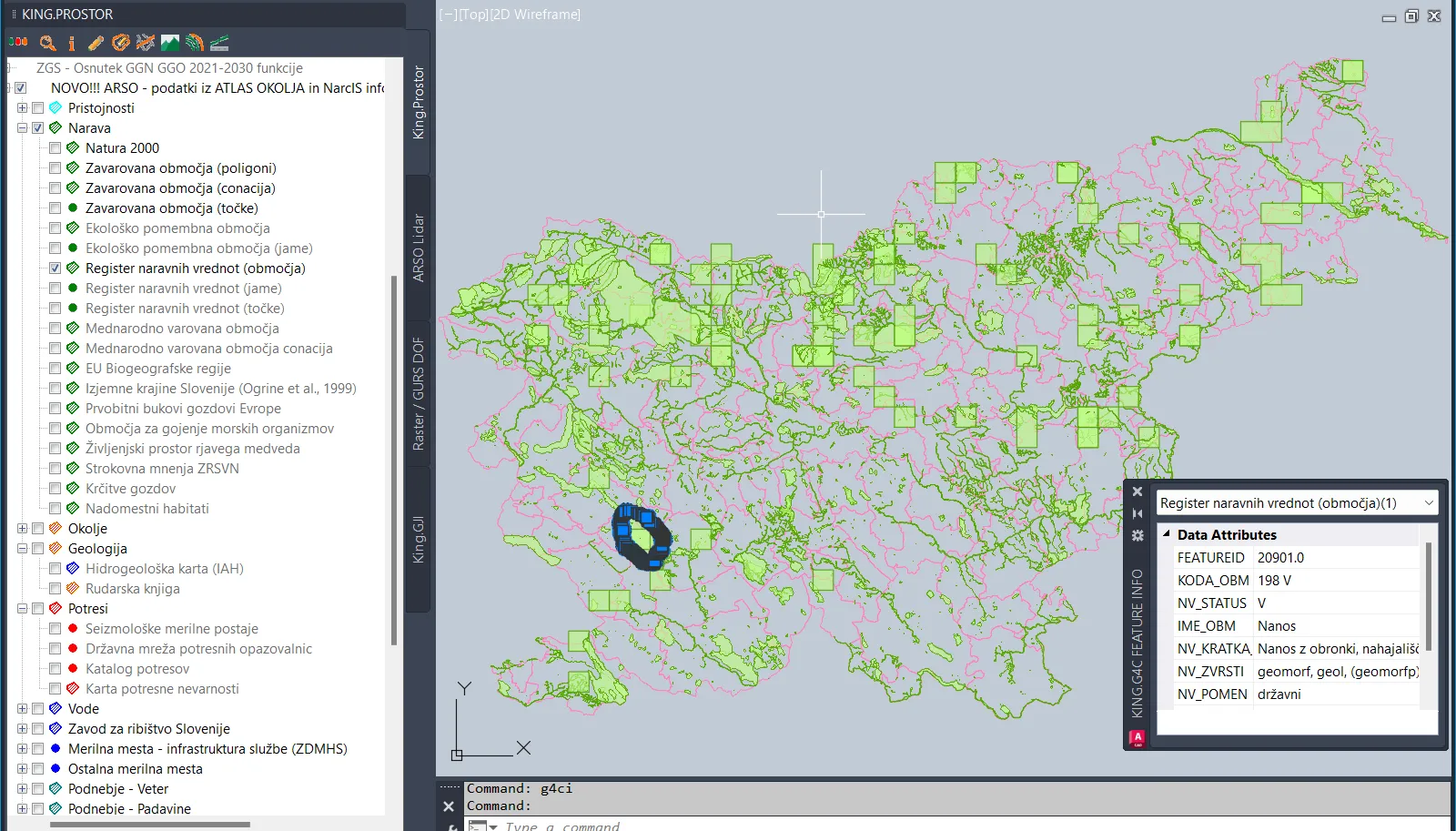
Task: Click the green mountain terrain icon
Action: click(x=170, y=43)
